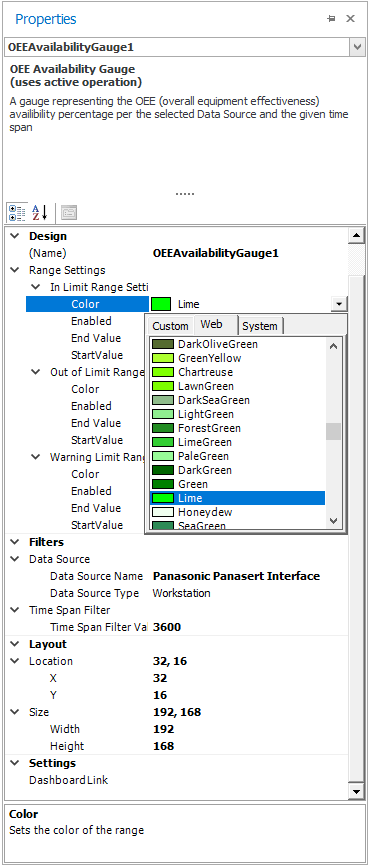Edit X value 32
Viewport: 371px width, 865px height.
pos(160,678)
